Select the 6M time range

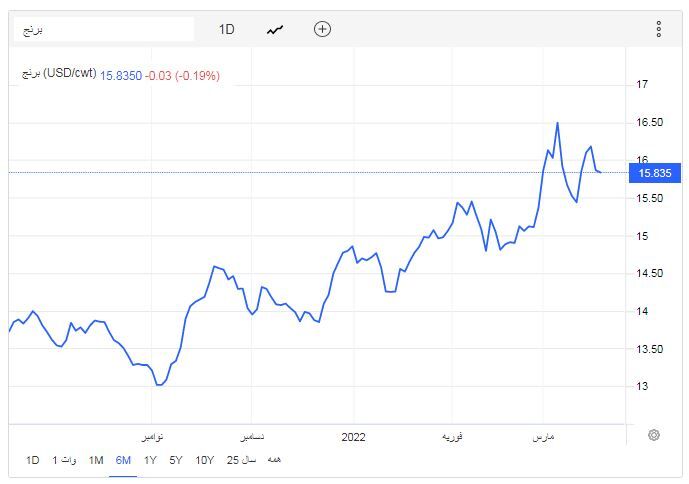click(x=123, y=460)
